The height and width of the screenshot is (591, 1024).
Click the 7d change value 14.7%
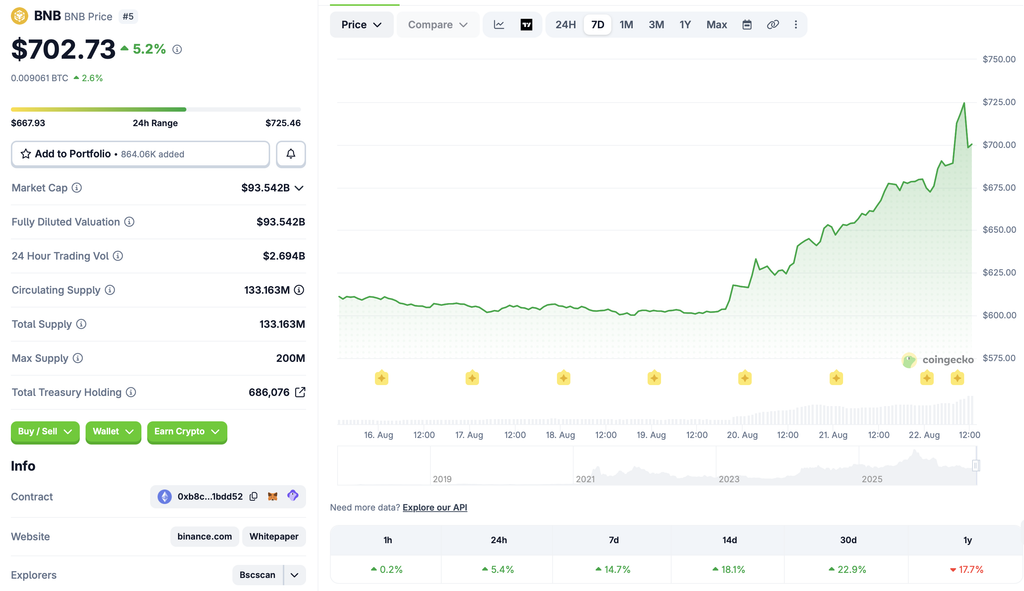click(x=613, y=569)
